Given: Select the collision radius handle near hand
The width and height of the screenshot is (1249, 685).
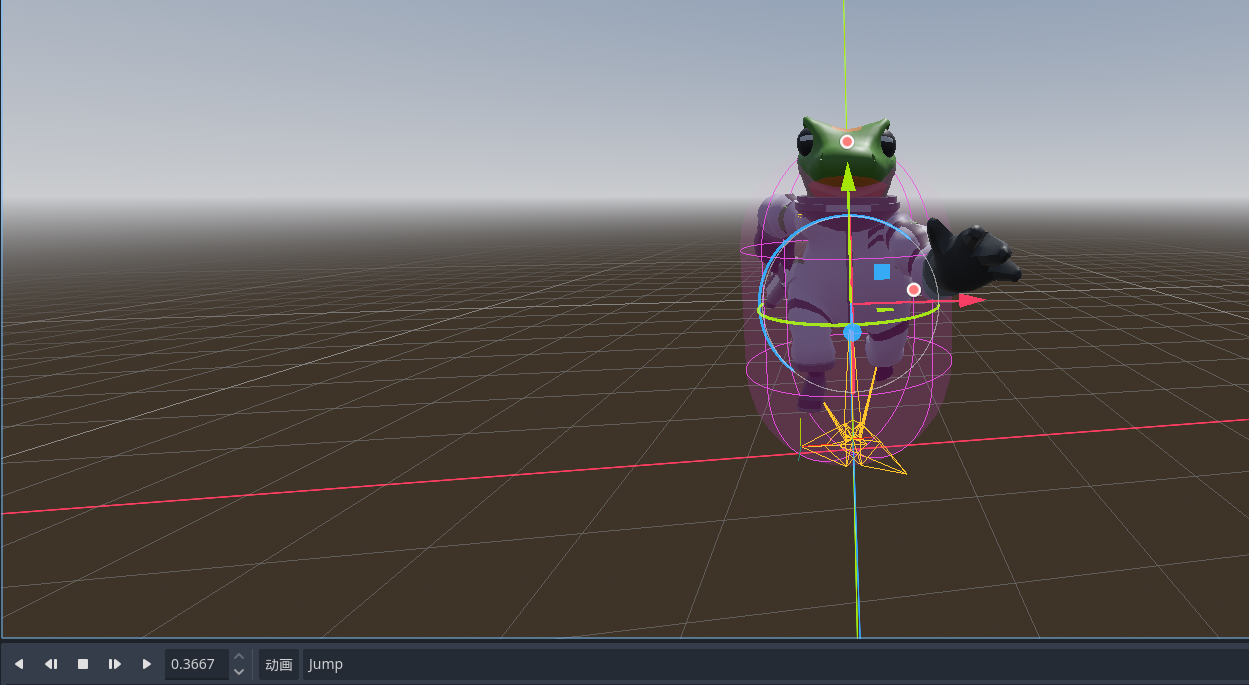Looking at the screenshot, I should tap(913, 290).
